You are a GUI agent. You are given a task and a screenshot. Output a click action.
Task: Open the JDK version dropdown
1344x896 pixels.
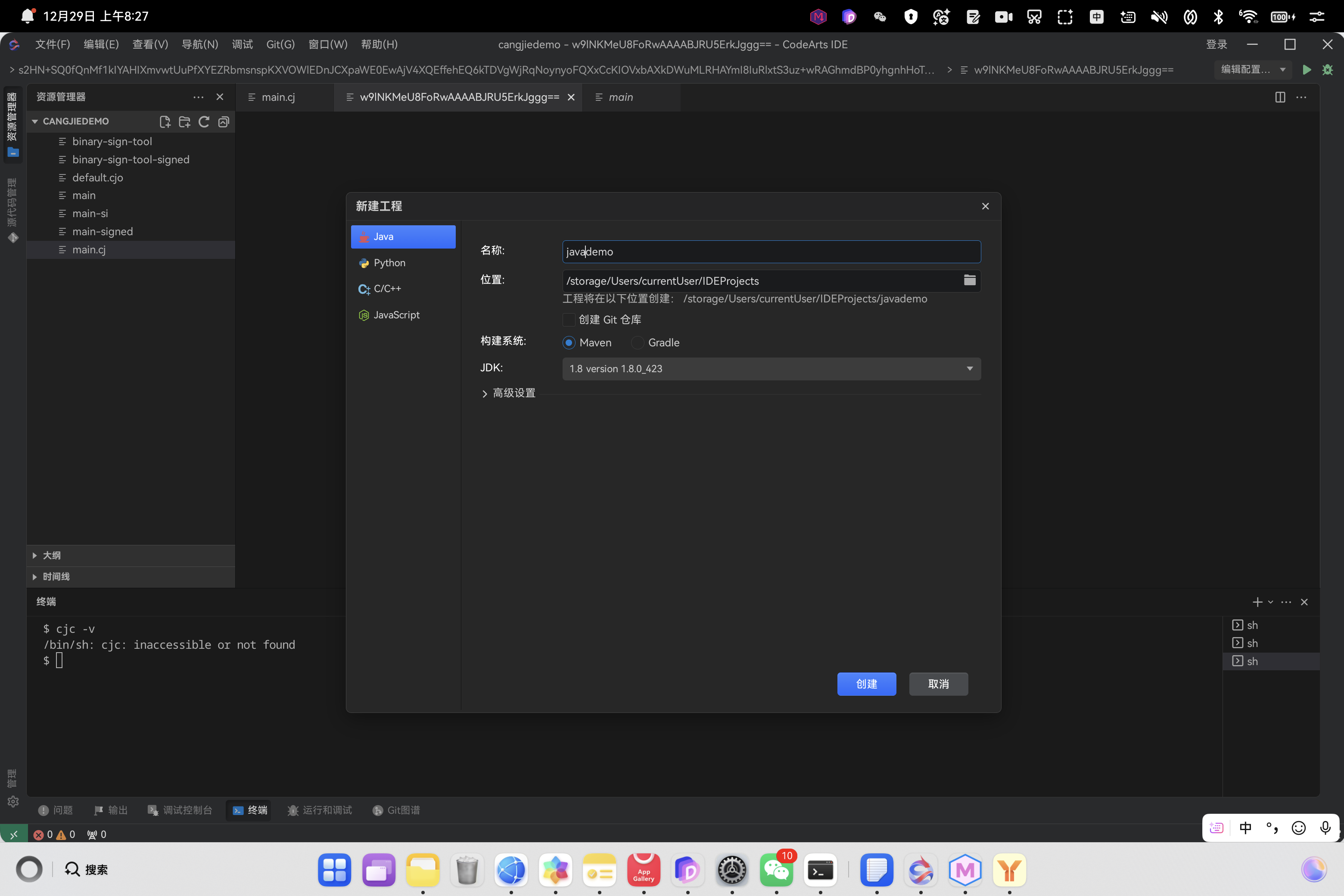pyautogui.click(x=771, y=369)
